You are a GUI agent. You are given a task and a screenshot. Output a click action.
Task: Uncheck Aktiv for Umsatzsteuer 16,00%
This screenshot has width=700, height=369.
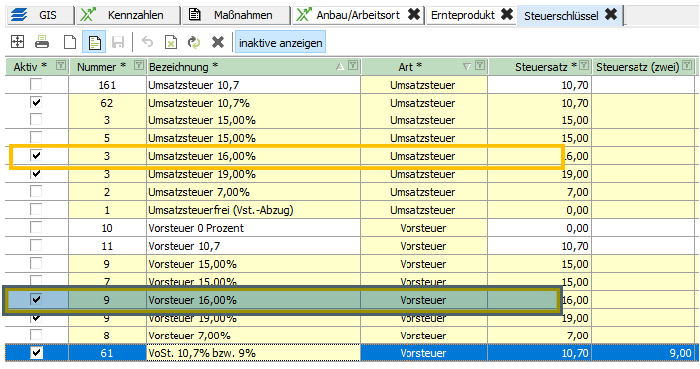coord(36,155)
